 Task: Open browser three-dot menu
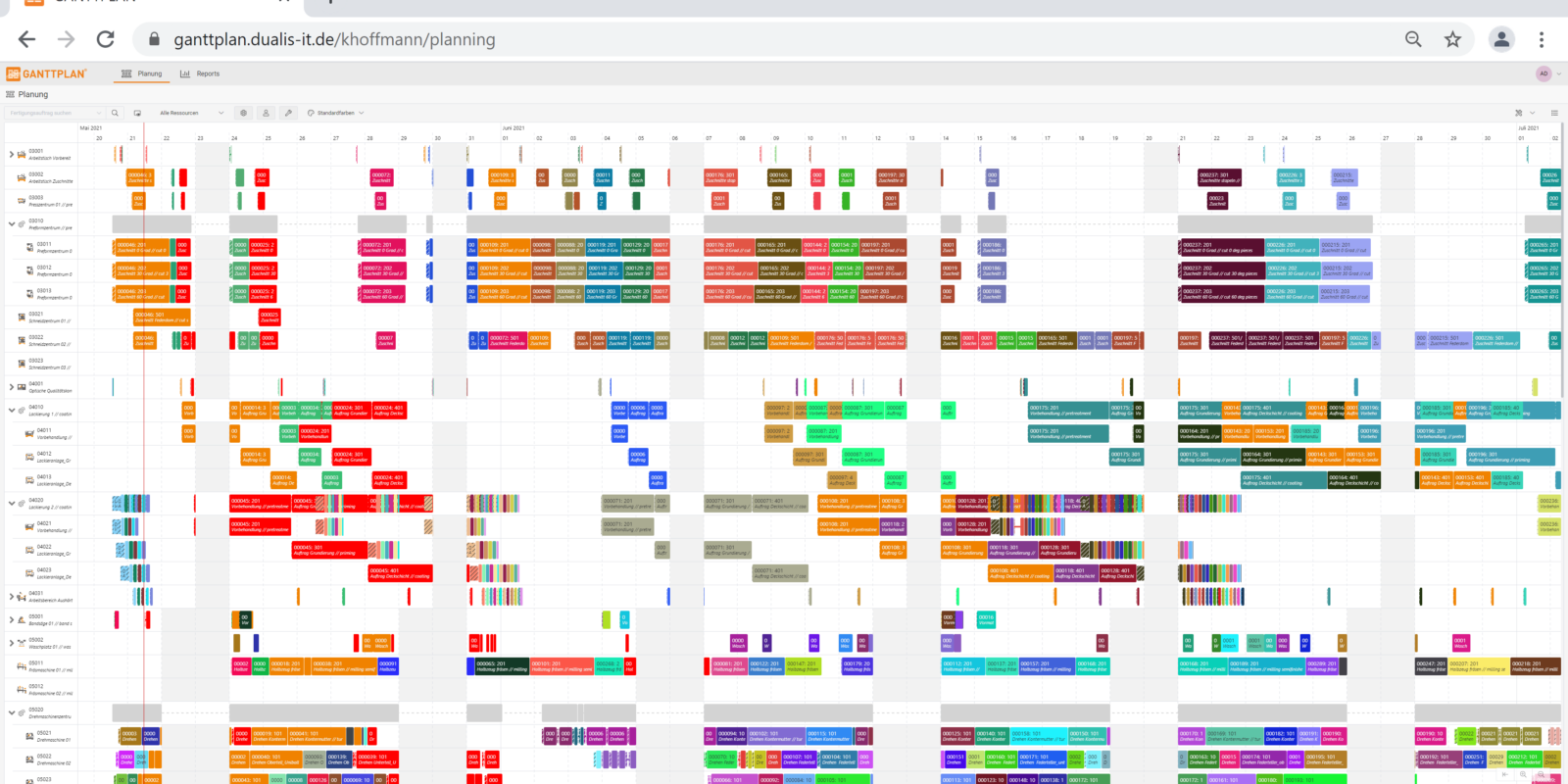click(x=1542, y=39)
